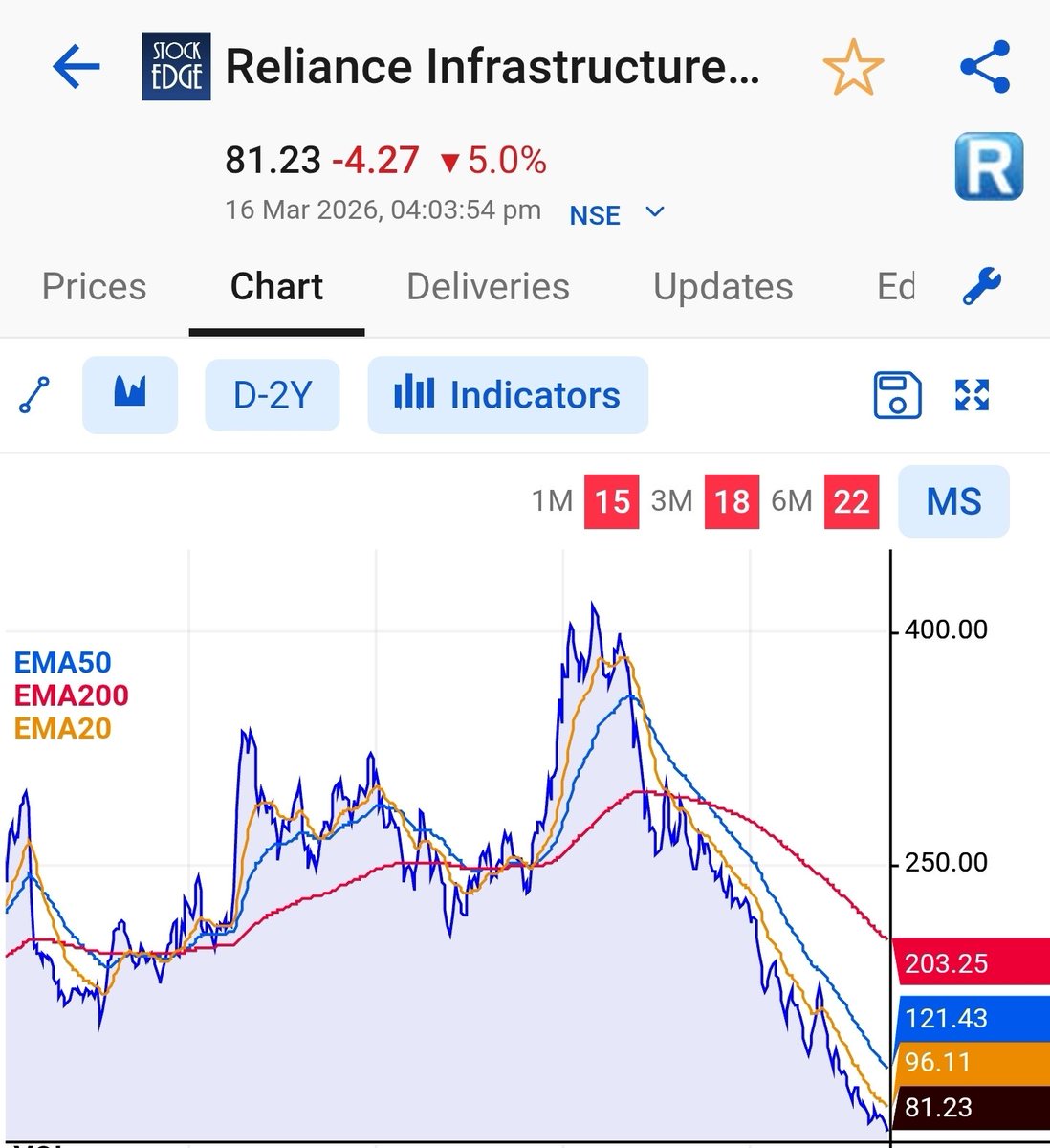The width and height of the screenshot is (1050, 1148).
Task: Open the D-2Y timeframe selector
Action: [273, 395]
